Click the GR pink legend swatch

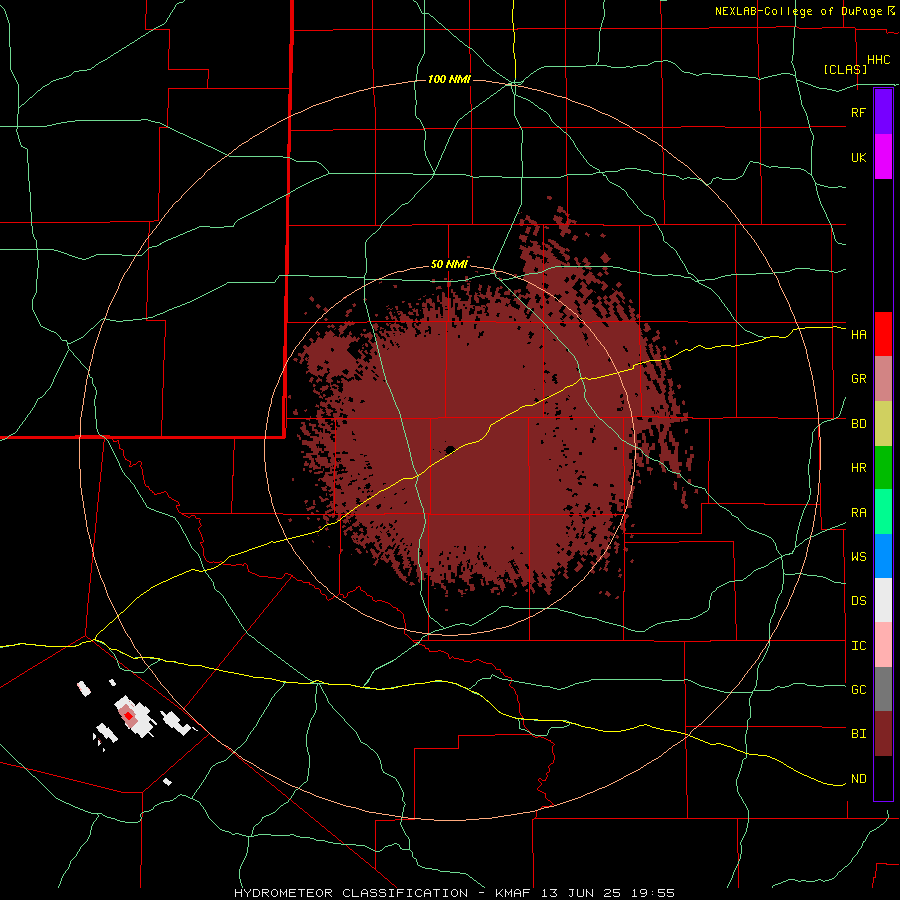pos(883,379)
